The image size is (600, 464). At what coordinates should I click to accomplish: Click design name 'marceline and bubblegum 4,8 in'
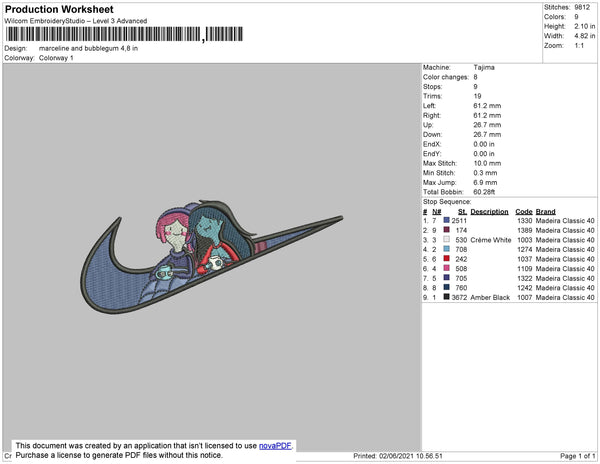(x=88, y=49)
